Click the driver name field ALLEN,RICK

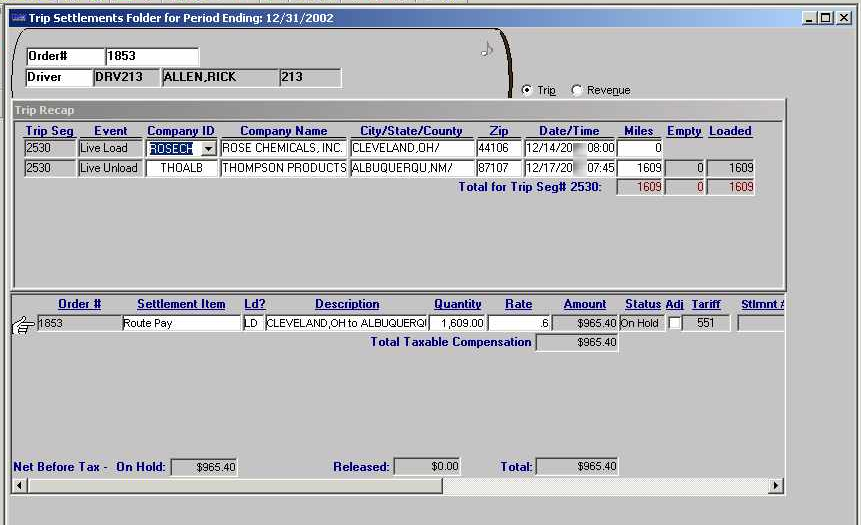pyautogui.click(x=220, y=77)
